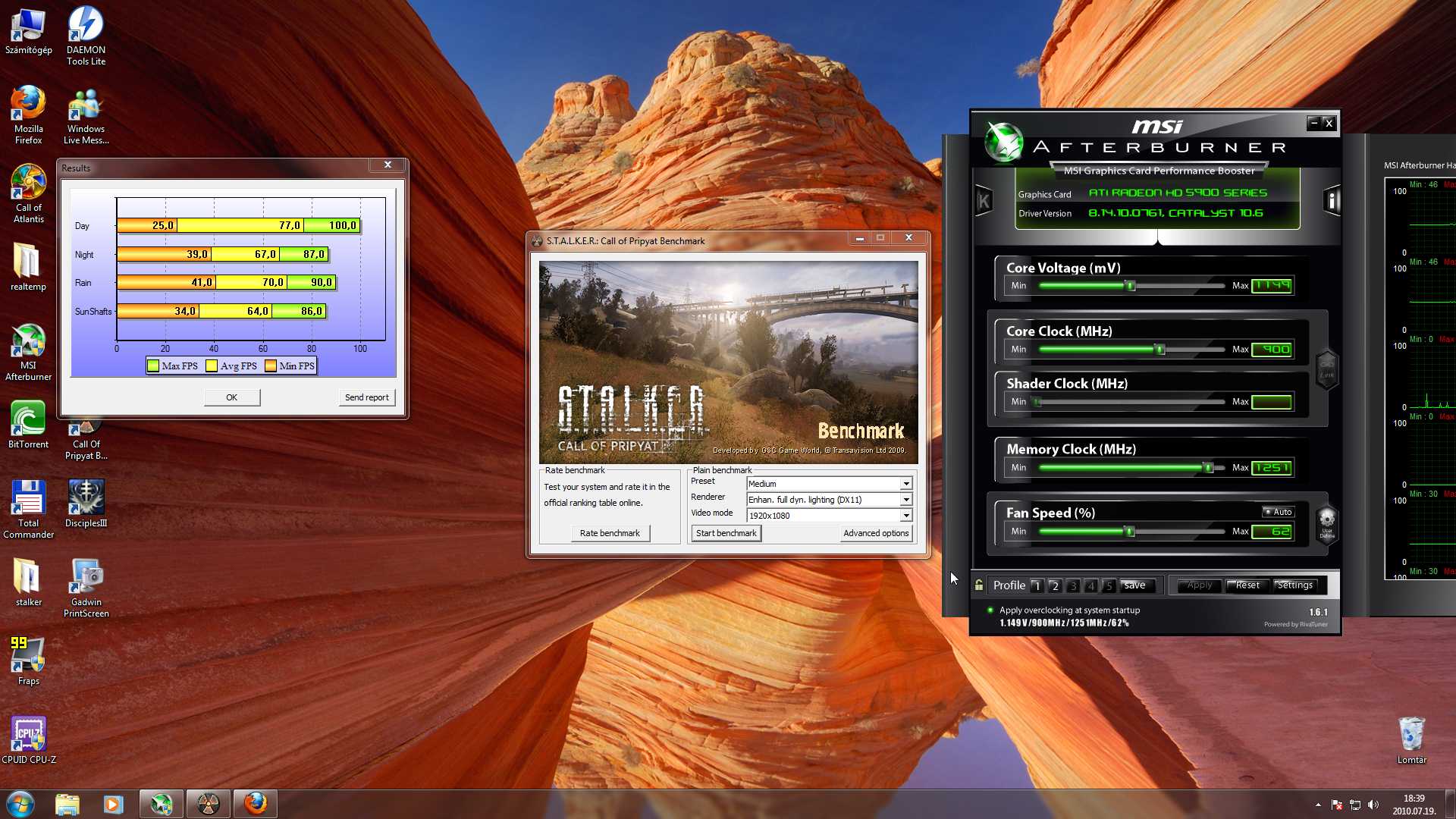
Task: Select the MSI Afterburner desktop shortcut
Action: coord(29,352)
